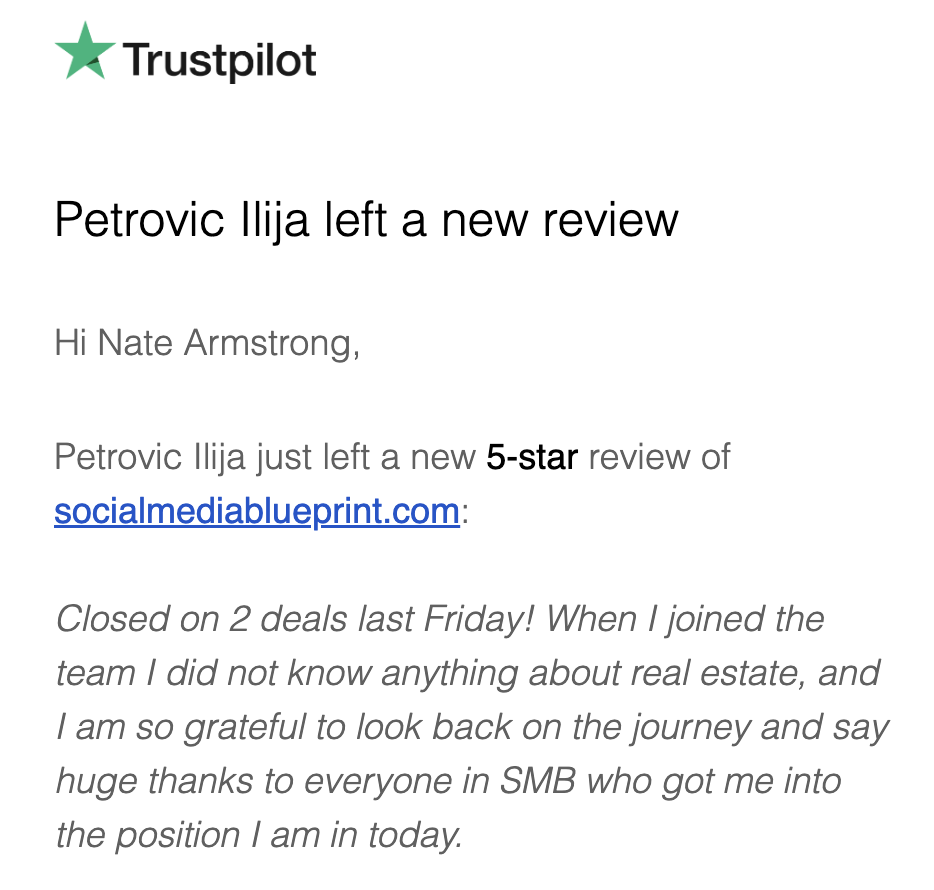This screenshot has height=890, width=934.
Task: Click the review line 'Closed on 2 deals last Friday!'
Action: coord(294,619)
